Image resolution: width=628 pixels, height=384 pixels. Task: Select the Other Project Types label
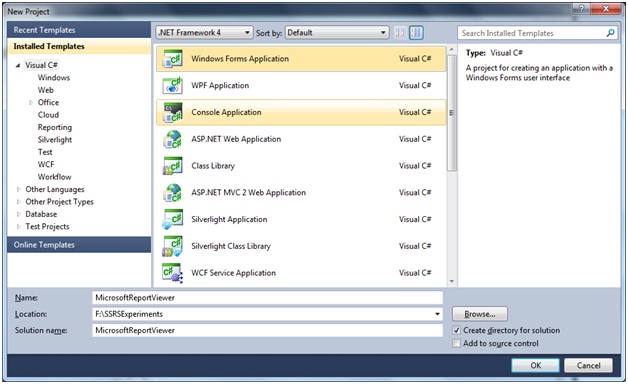[x=59, y=202]
